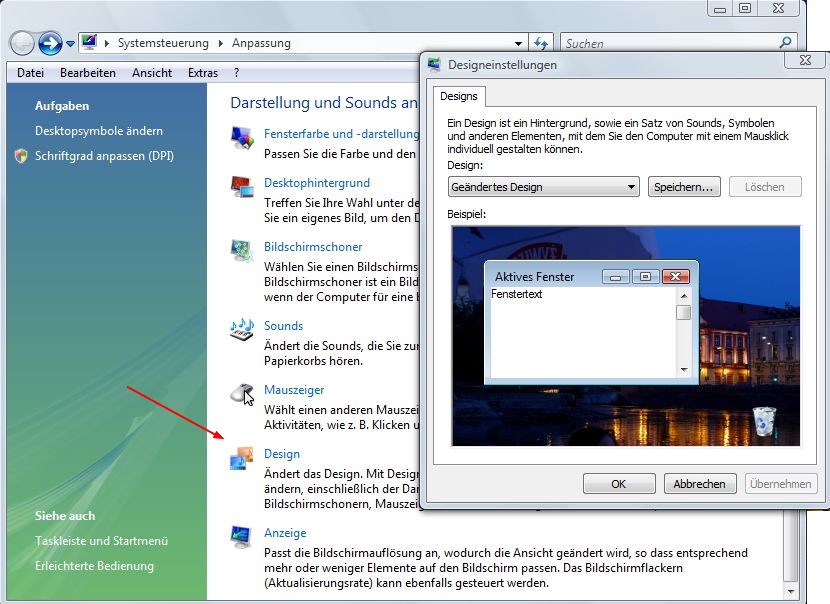Screen dimensions: 830x604
Task: Open Erleichterte Bedienung link
Action: (94, 565)
